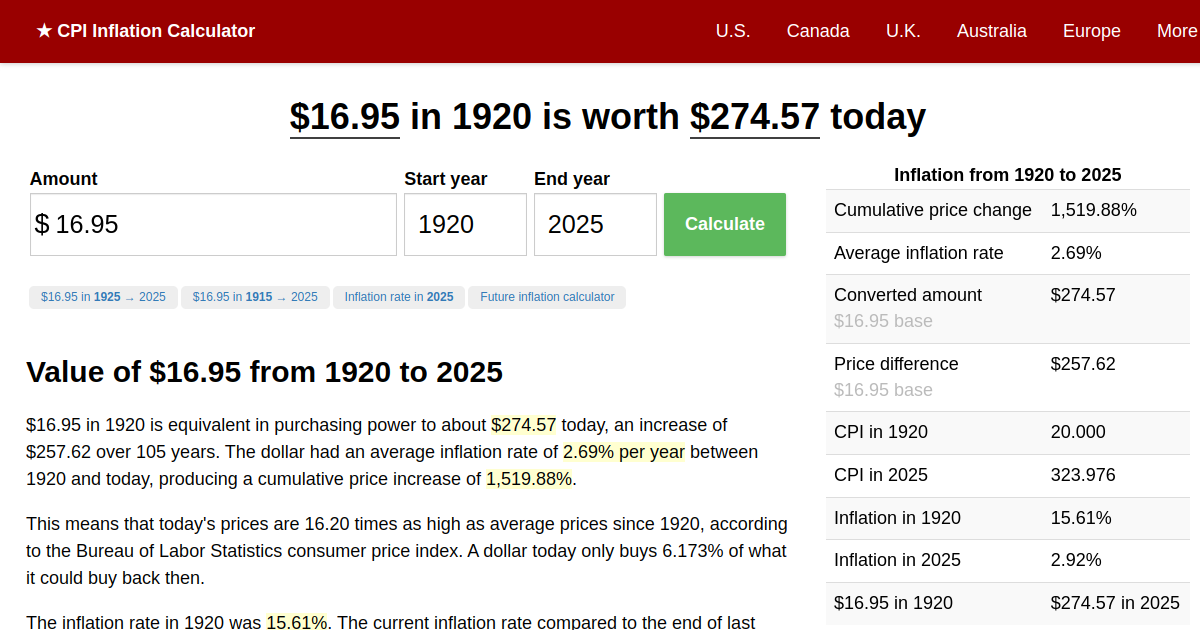This screenshot has height=630, width=1200.
Task: Click the Start year field showing 1920
Action: pyautogui.click(x=465, y=224)
